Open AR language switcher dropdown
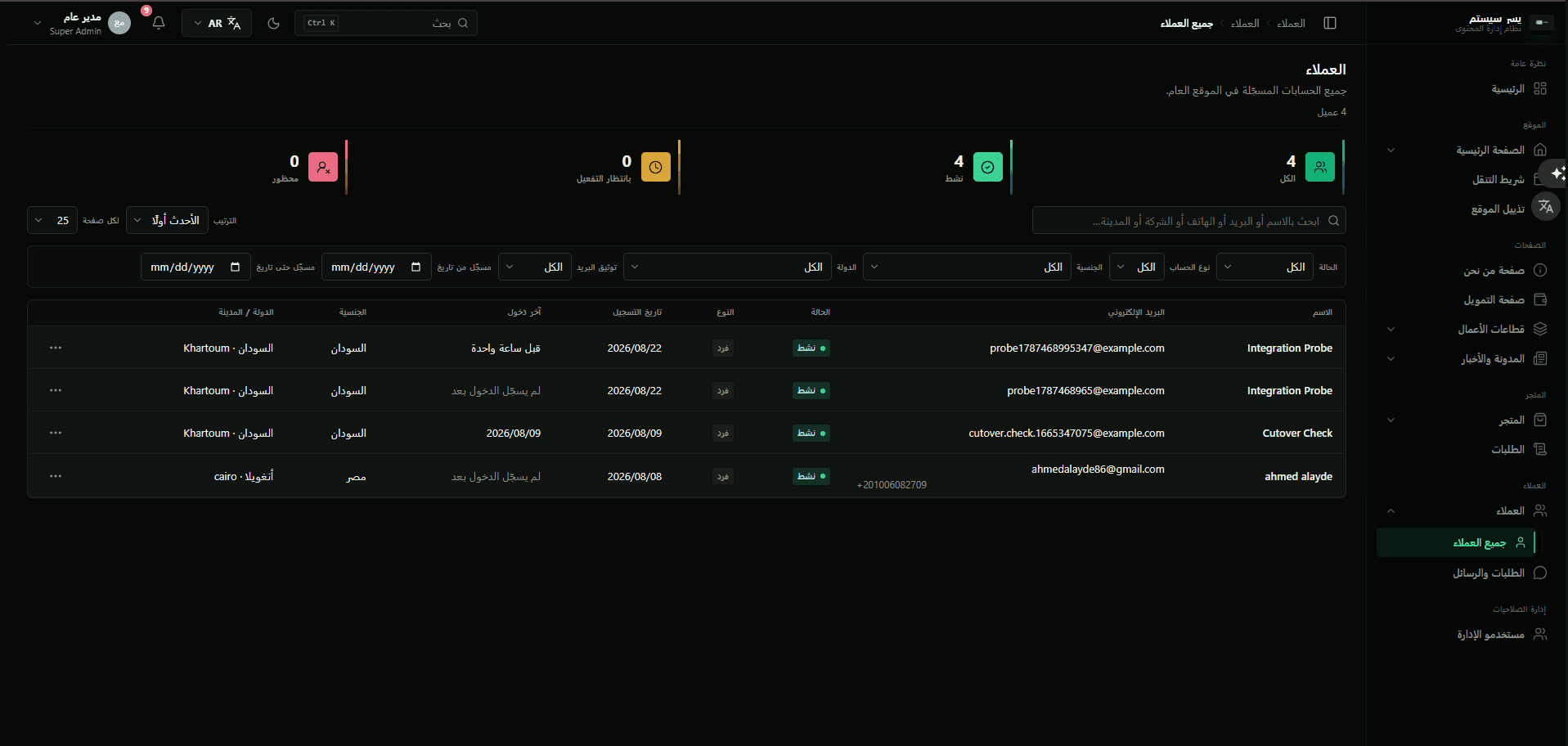This screenshot has width=1568, height=746. (217, 23)
